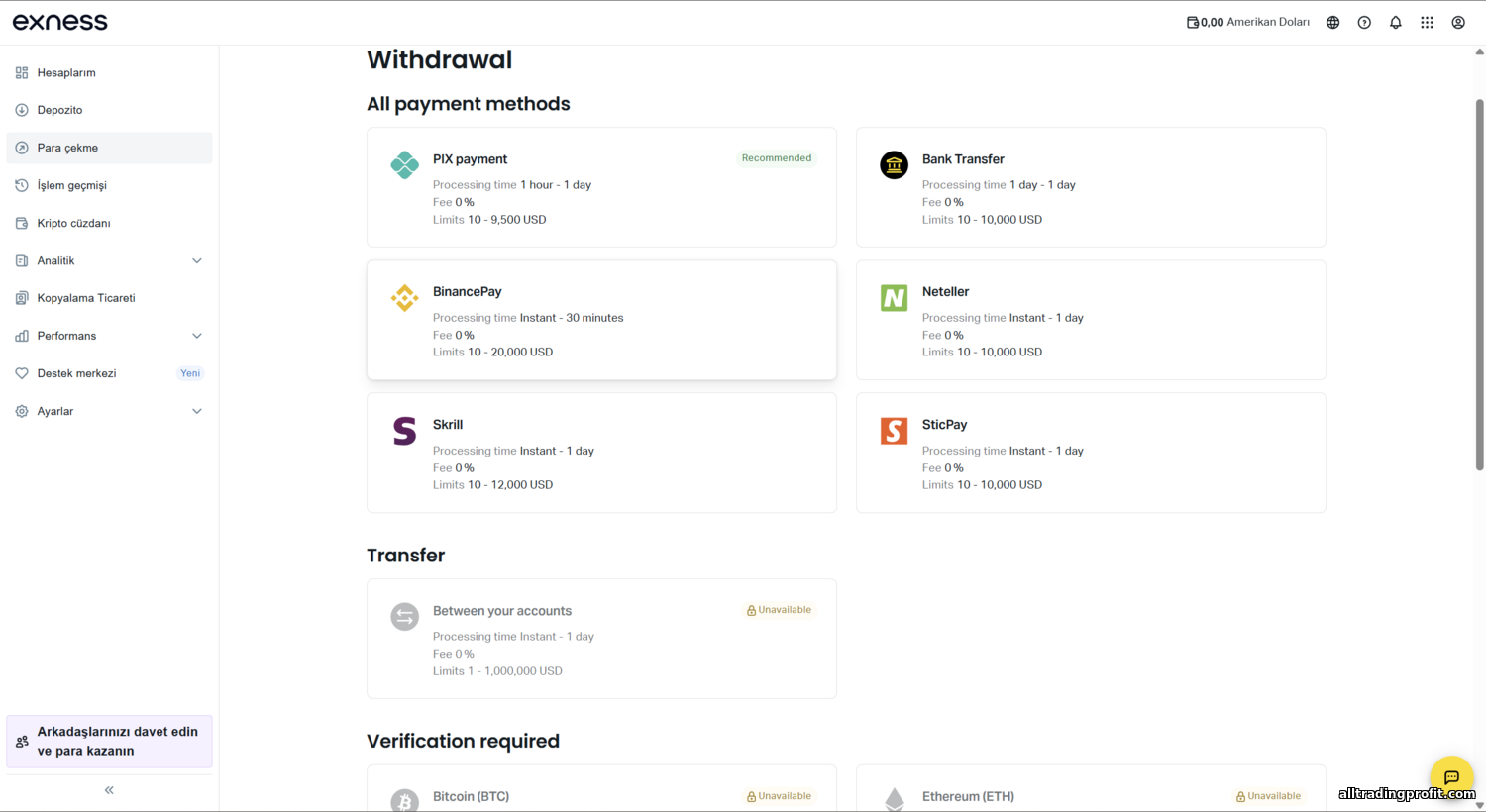Go to Hesaplarım in sidebar
The image size is (1486, 812).
[x=66, y=73]
